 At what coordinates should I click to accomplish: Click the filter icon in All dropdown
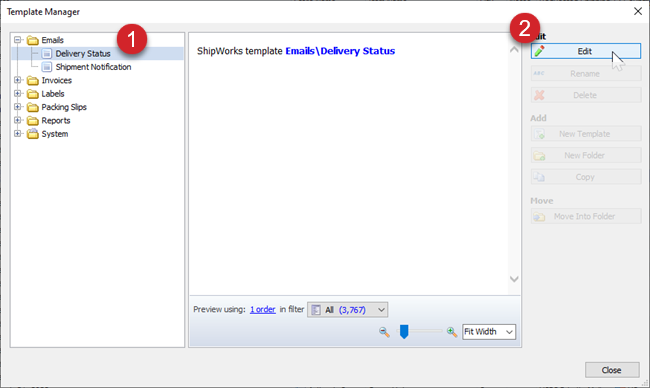pyautogui.click(x=316, y=310)
